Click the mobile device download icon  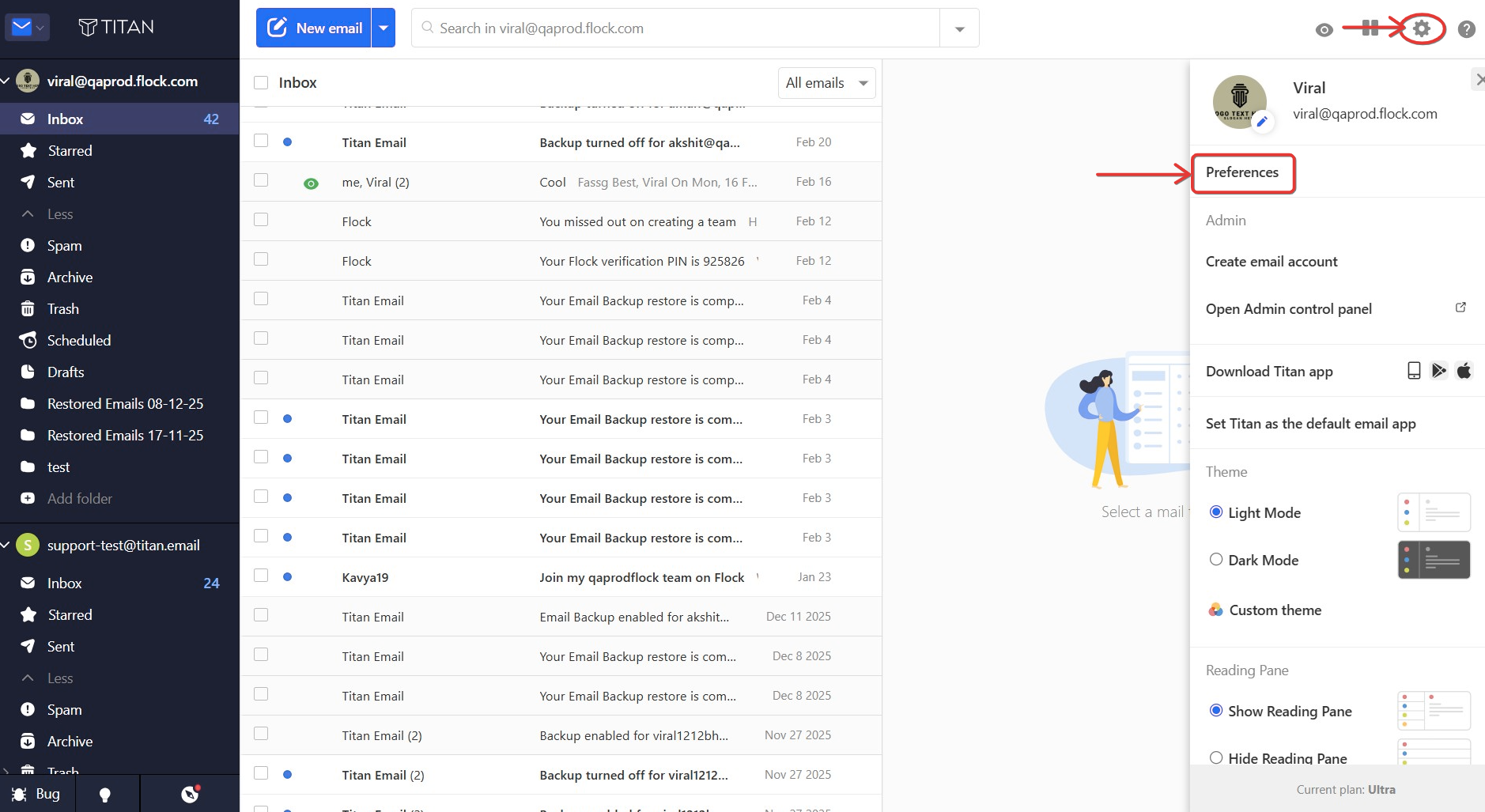[x=1414, y=371]
